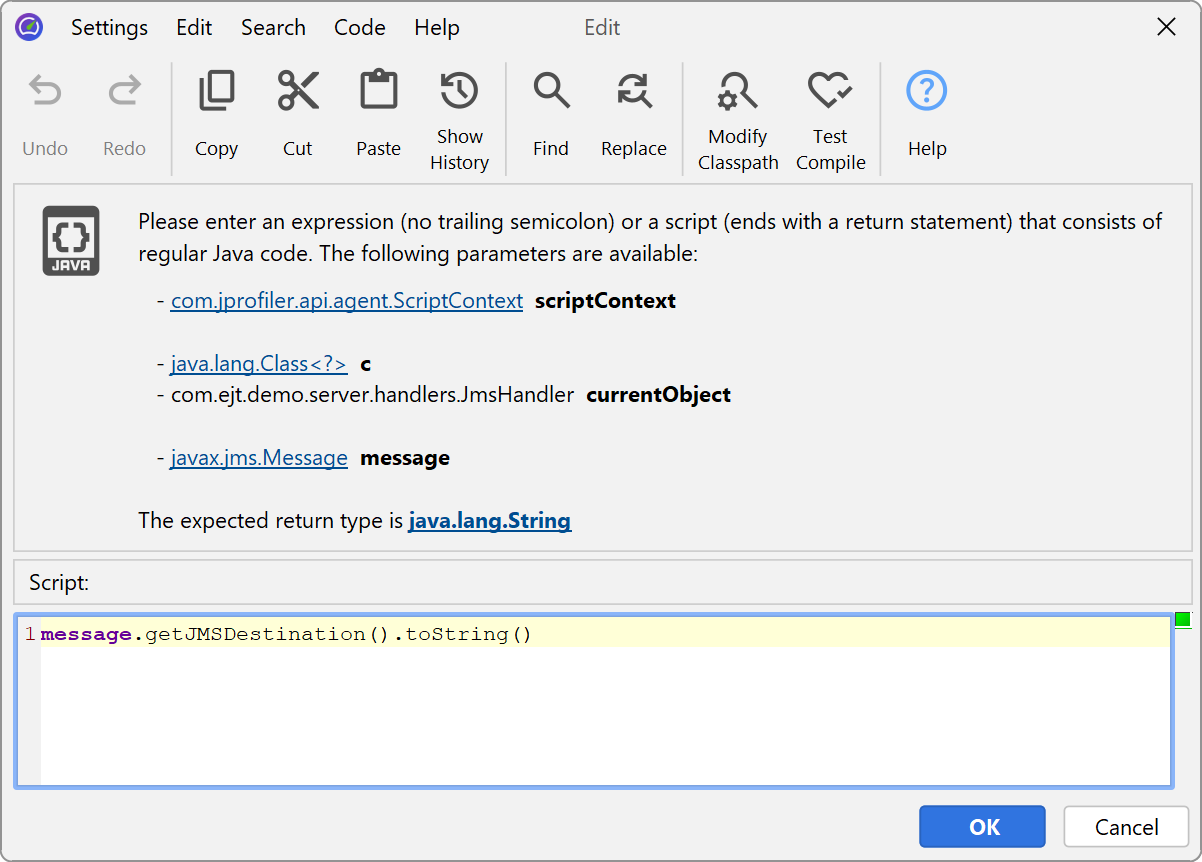The height and width of the screenshot is (862, 1202).
Task: Click the Replace toolbar icon
Action: tap(633, 92)
